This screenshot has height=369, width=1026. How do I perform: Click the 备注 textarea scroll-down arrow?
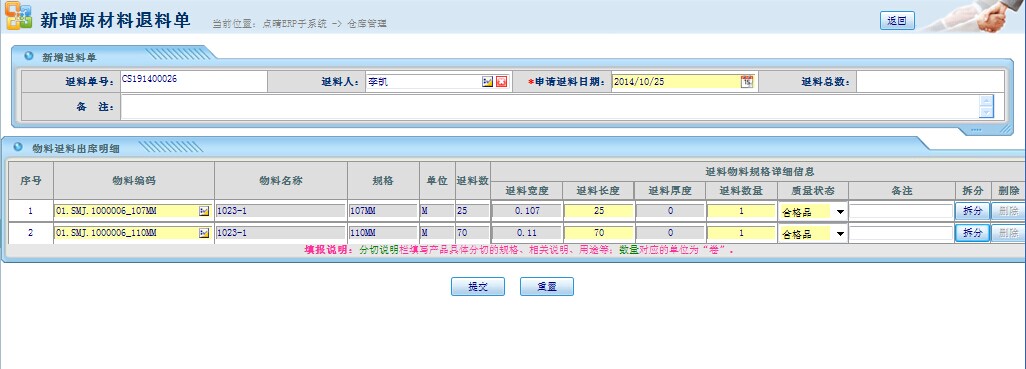pos(986,113)
